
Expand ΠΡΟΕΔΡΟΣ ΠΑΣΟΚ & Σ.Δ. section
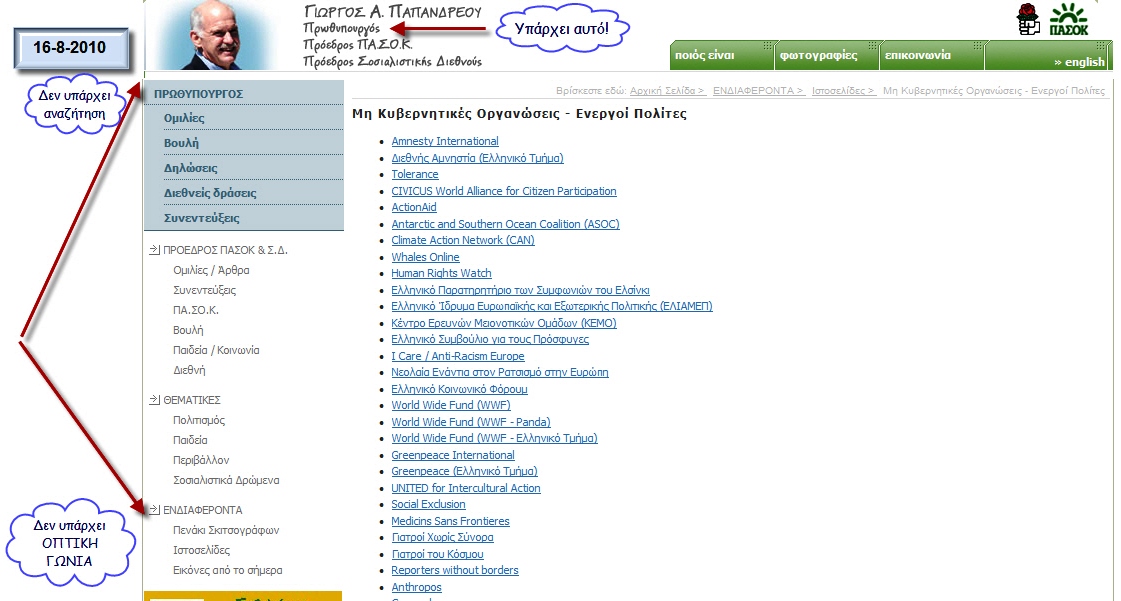pyautogui.click(x=225, y=250)
